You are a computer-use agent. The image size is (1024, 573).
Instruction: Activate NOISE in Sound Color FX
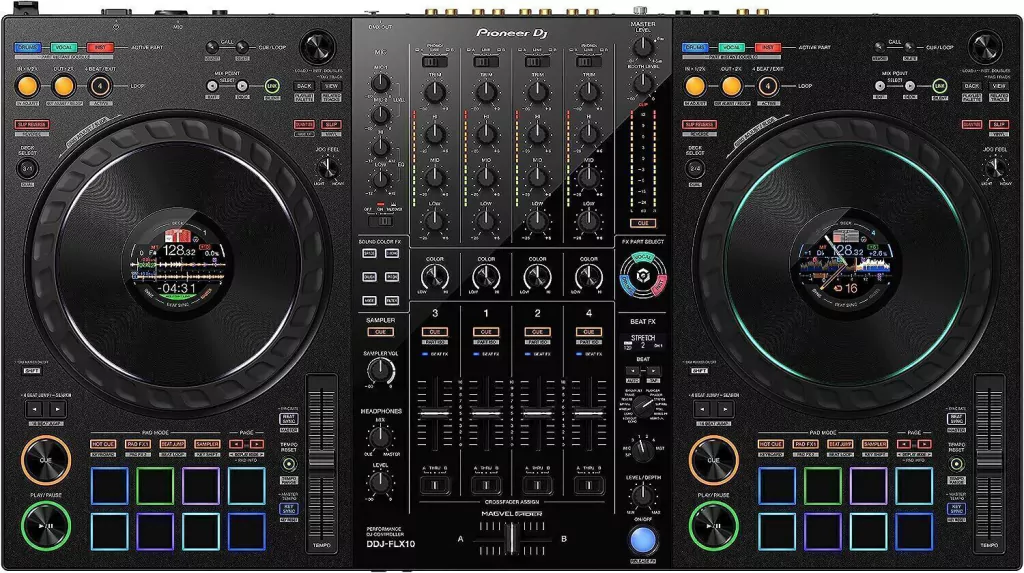(x=369, y=300)
